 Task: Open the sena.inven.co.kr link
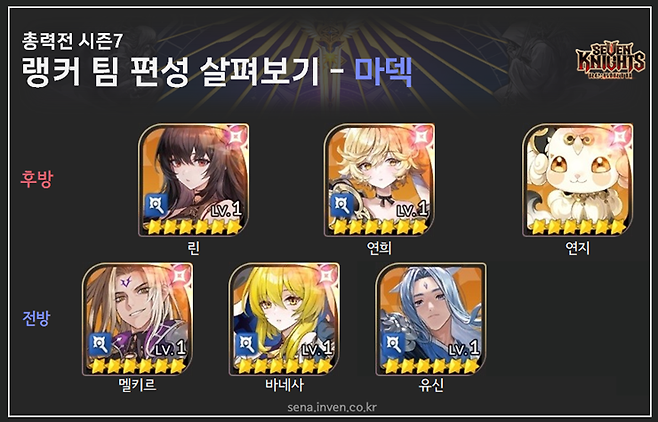tap(332, 407)
